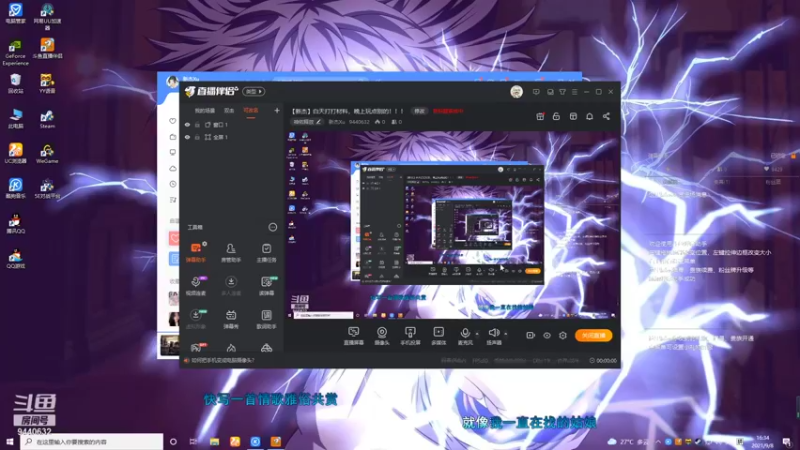The height and width of the screenshot is (450, 800).
Task: Add a 多媒体 media source
Action: click(x=438, y=336)
